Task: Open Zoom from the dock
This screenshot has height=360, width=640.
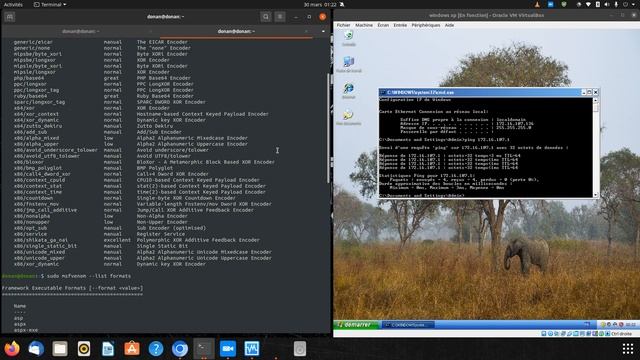Action: point(228,349)
